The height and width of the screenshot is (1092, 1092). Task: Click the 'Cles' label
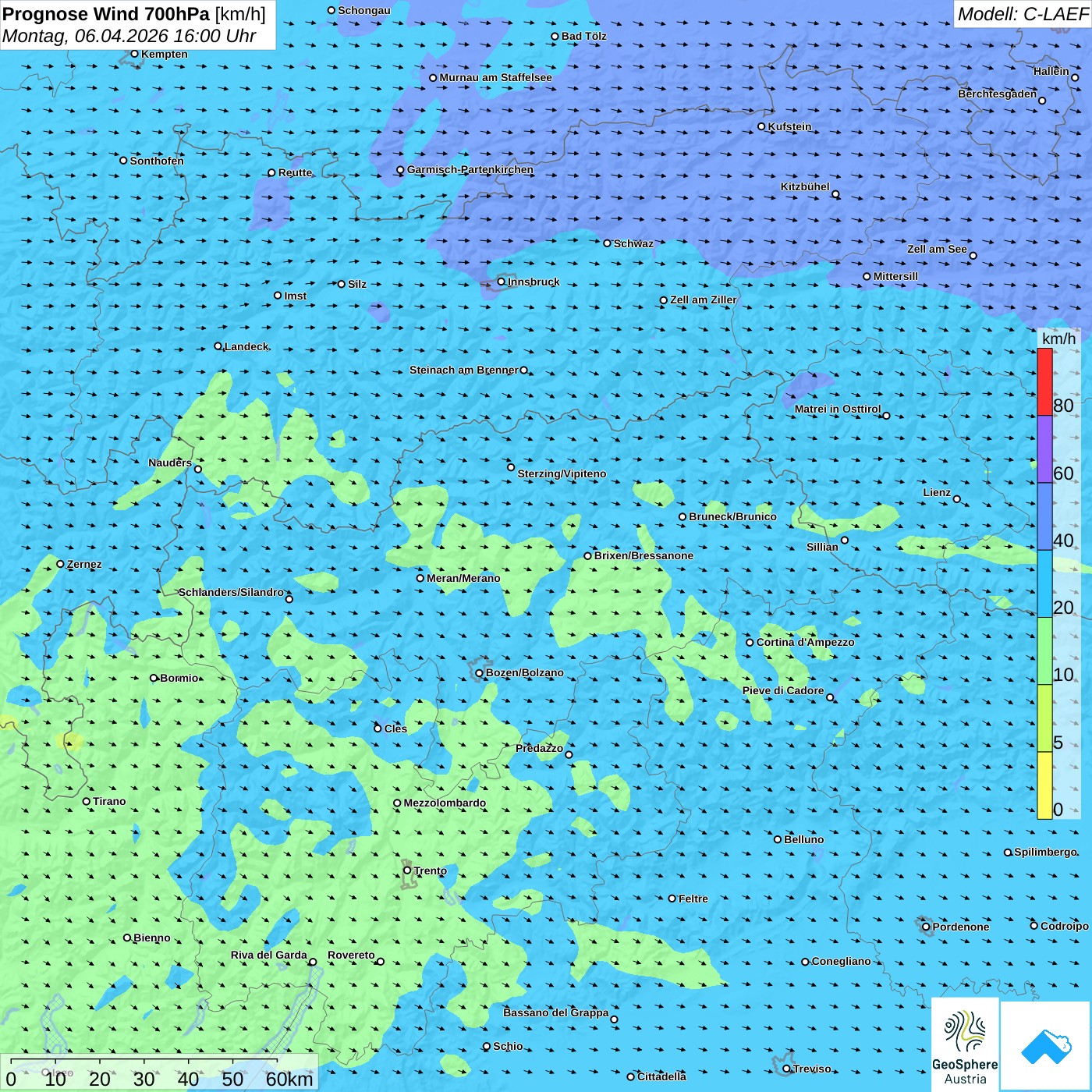pos(395,729)
